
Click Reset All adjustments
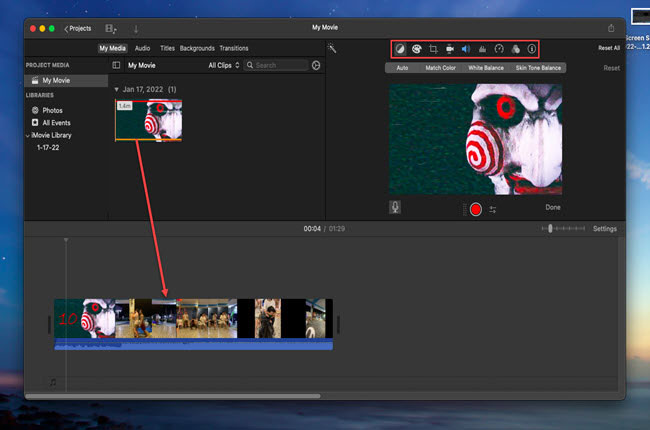tap(609, 48)
